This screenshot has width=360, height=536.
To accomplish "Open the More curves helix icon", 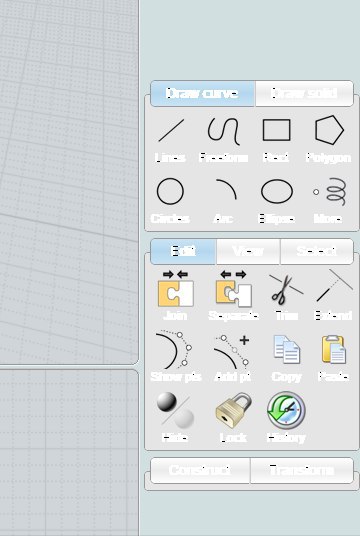I will click(x=330, y=192).
